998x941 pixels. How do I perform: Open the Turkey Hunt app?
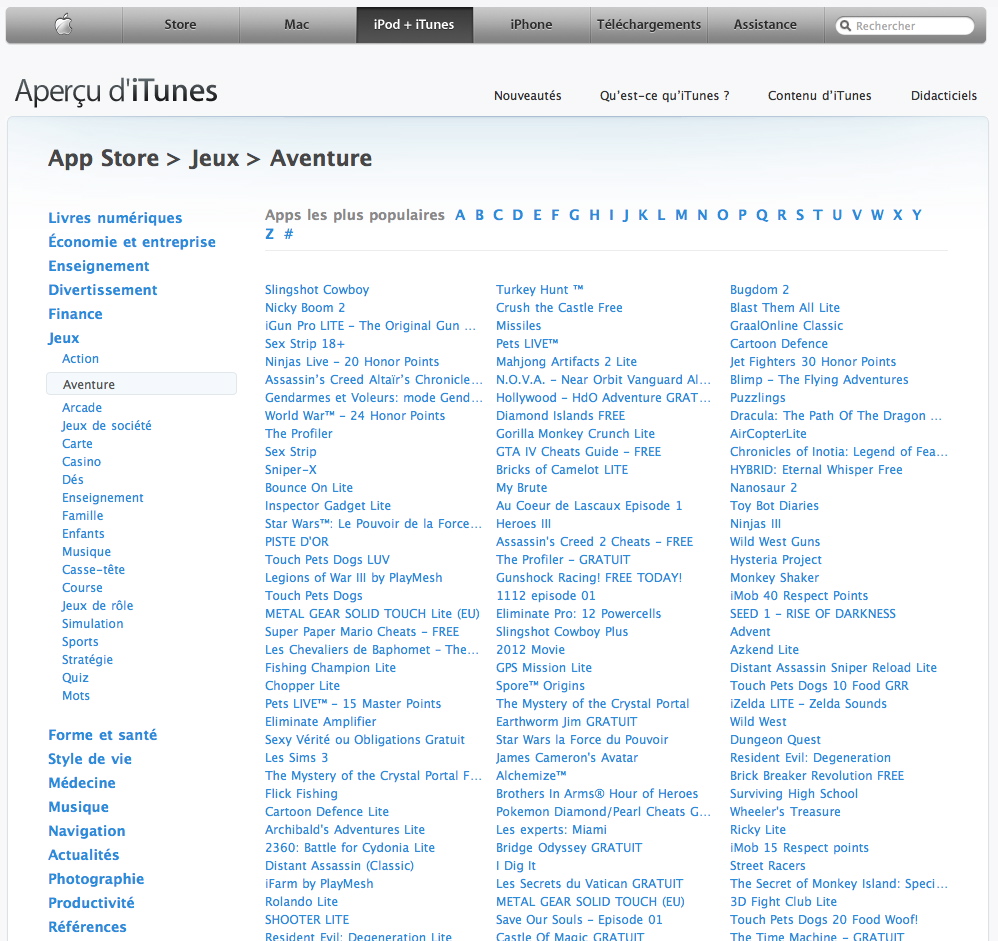[540, 290]
